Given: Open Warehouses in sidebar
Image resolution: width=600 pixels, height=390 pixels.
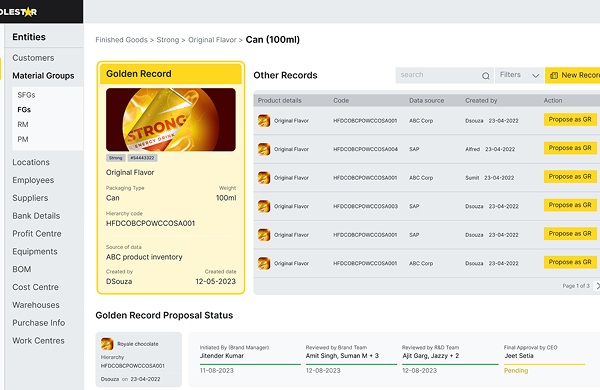Looking at the screenshot, I should (x=36, y=305).
